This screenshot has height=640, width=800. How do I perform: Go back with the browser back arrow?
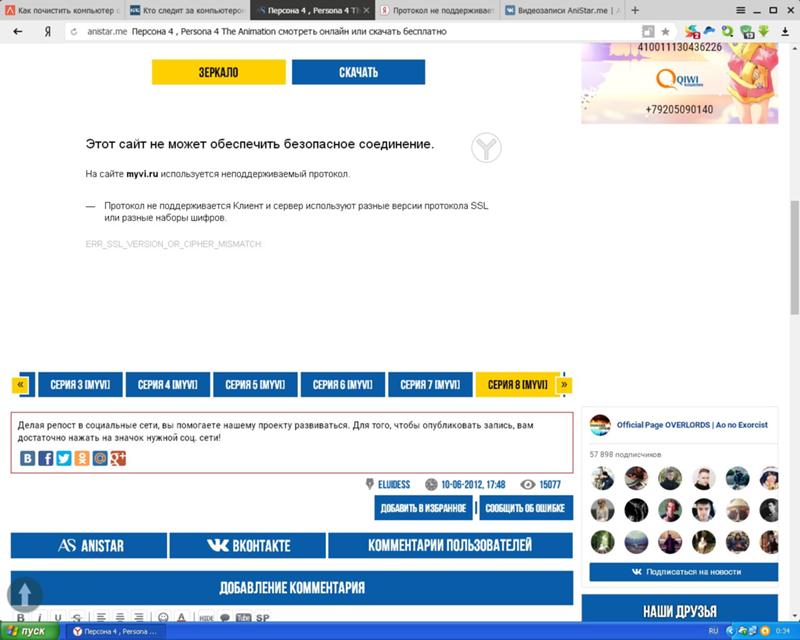18,32
